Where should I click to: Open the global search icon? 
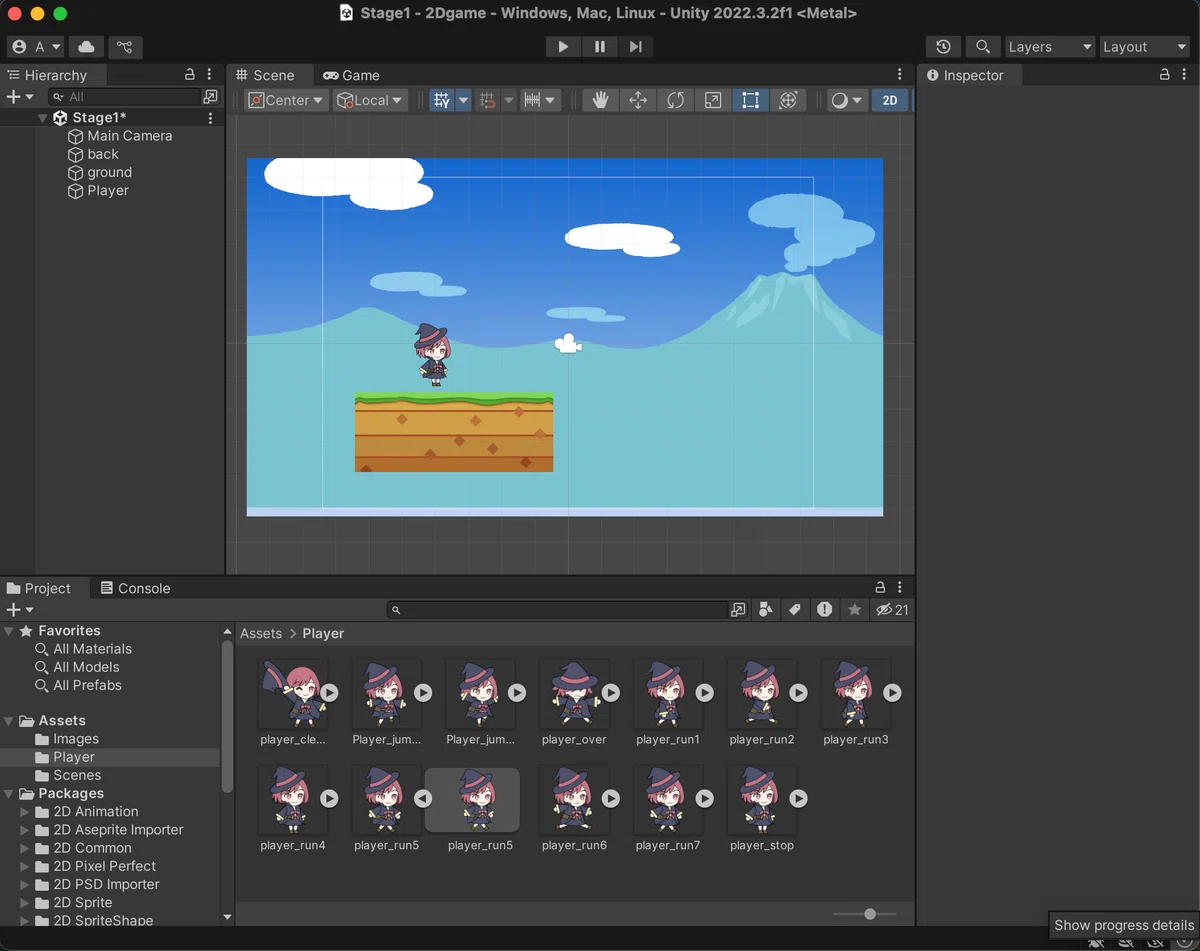(983, 47)
